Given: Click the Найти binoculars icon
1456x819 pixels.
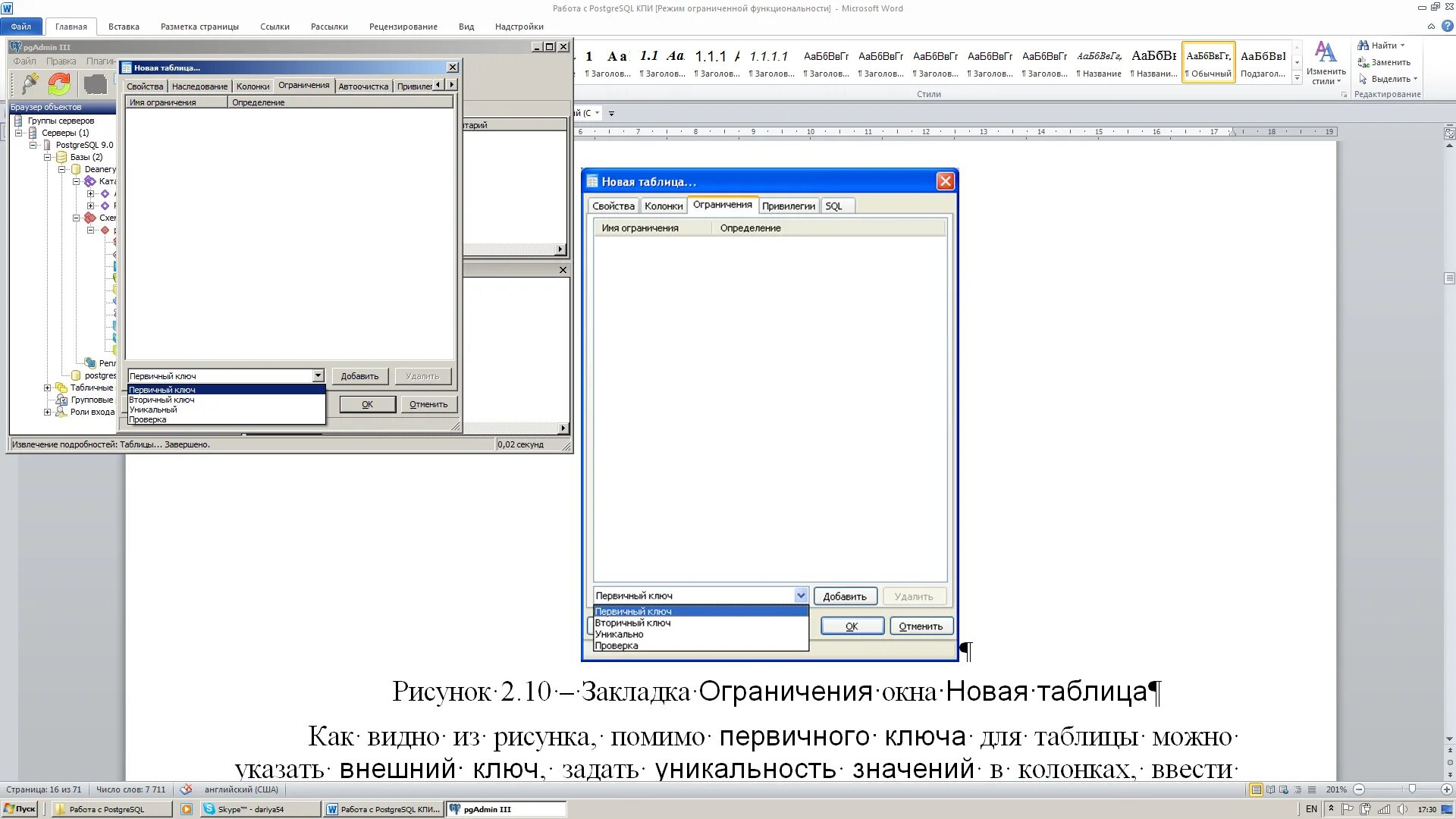Looking at the screenshot, I should coord(1363,45).
